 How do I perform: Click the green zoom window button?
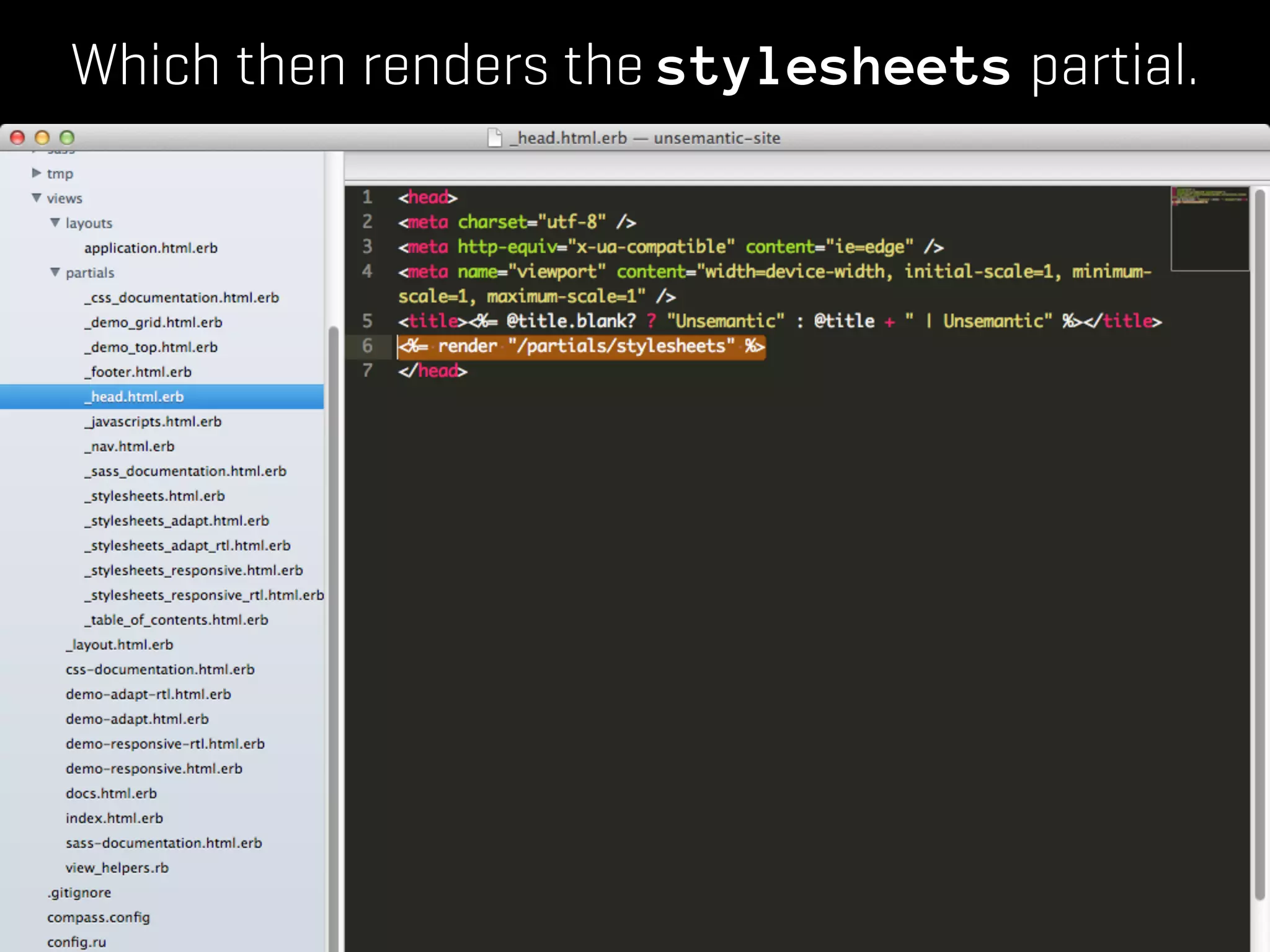click(67, 138)
